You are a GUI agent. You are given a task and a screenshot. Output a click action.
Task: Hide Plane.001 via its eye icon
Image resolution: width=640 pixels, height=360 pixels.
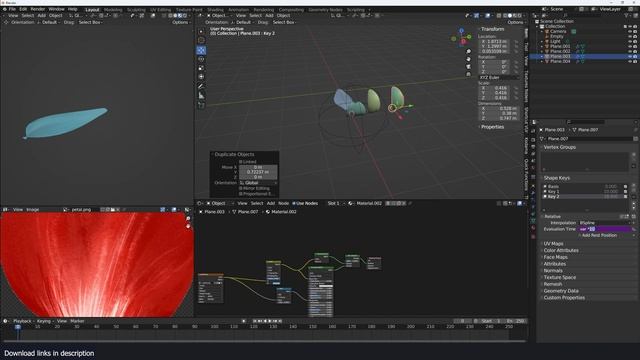tap(630, 47)
